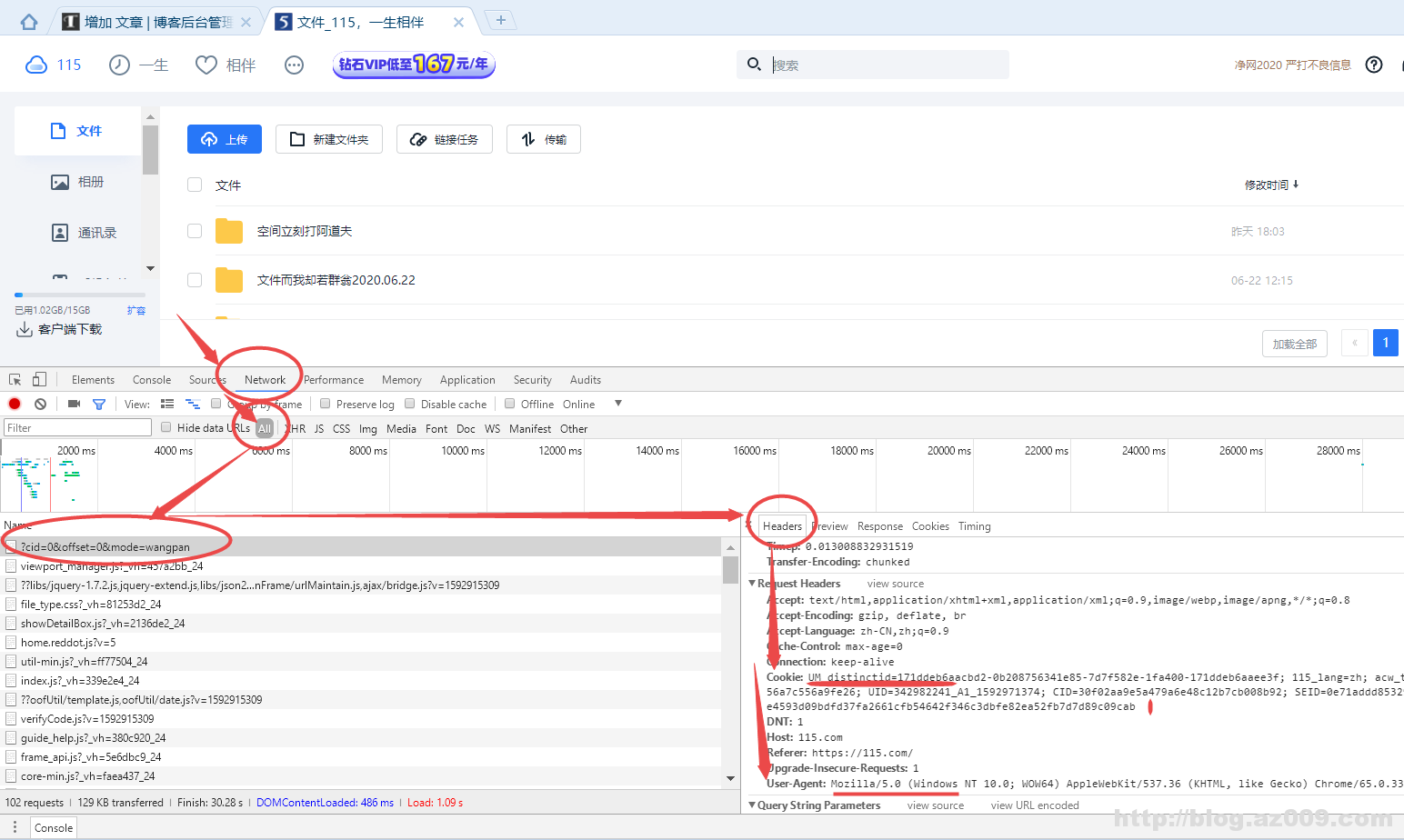This screenshot has width=1404, height=840.
Task: Enable the Preserve log checkbox
Action: [326, 404]
